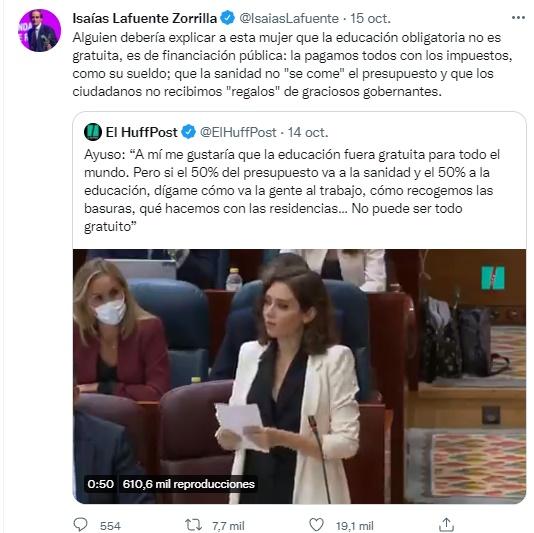The image size is (534, 533).
Task: Open the three-dot more options menu
Action: (518, 18)
